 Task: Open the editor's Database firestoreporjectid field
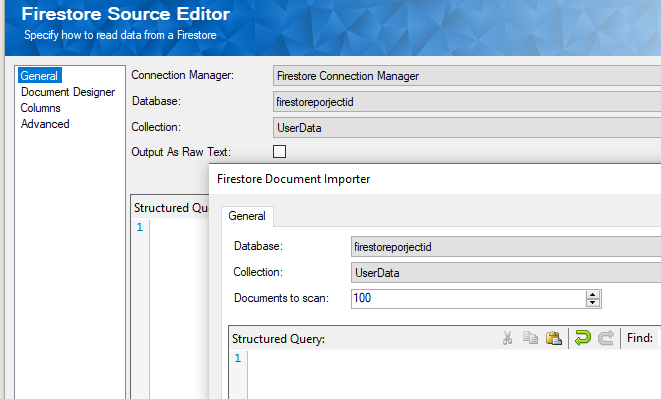[x=467, y=102]
